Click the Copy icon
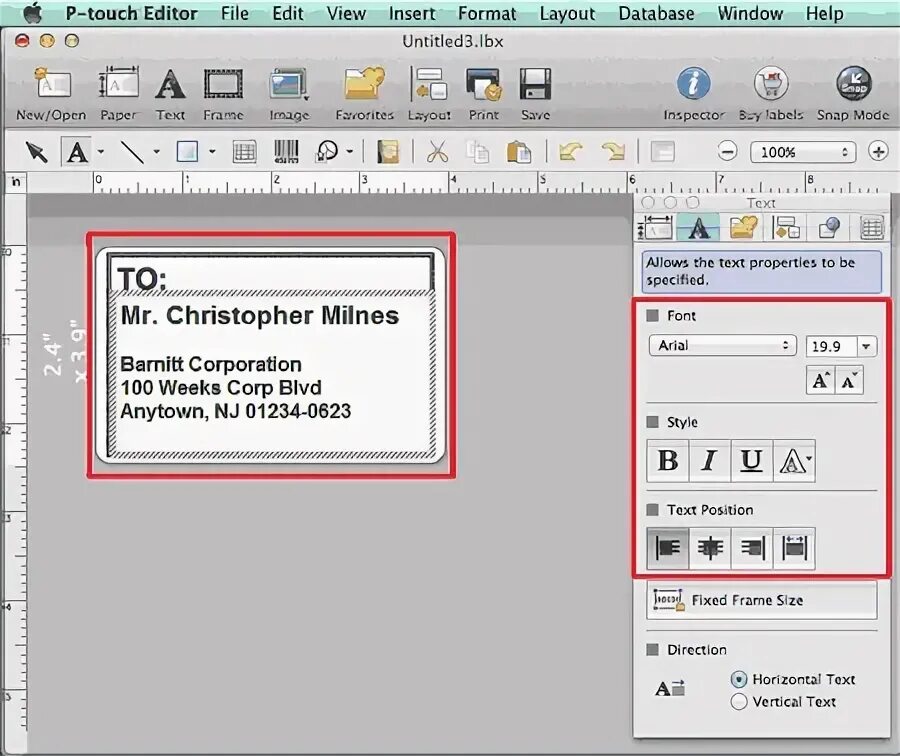 tap(478, 152)
